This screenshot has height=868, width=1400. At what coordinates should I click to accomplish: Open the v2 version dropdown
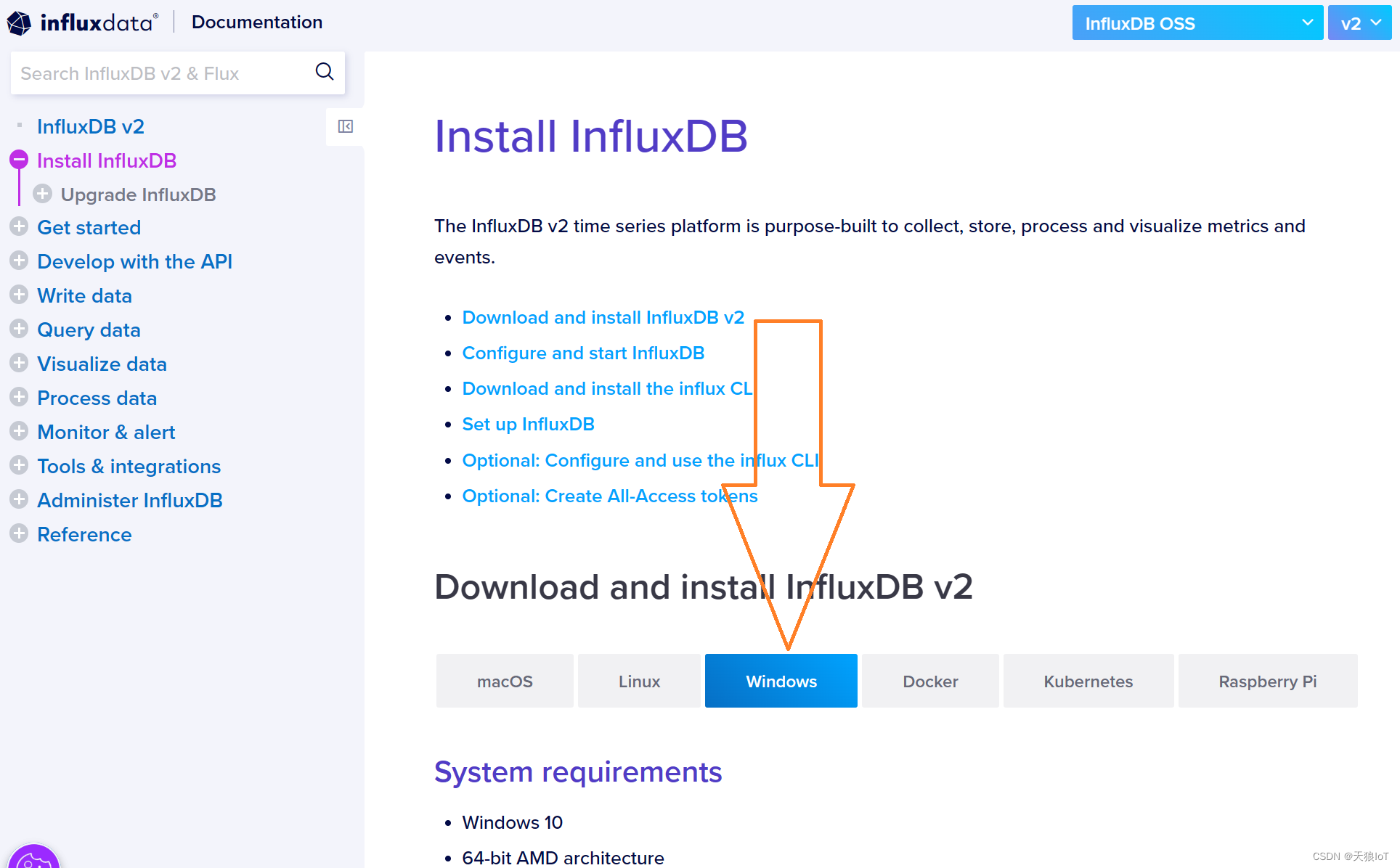click(x=1359, y=22)
